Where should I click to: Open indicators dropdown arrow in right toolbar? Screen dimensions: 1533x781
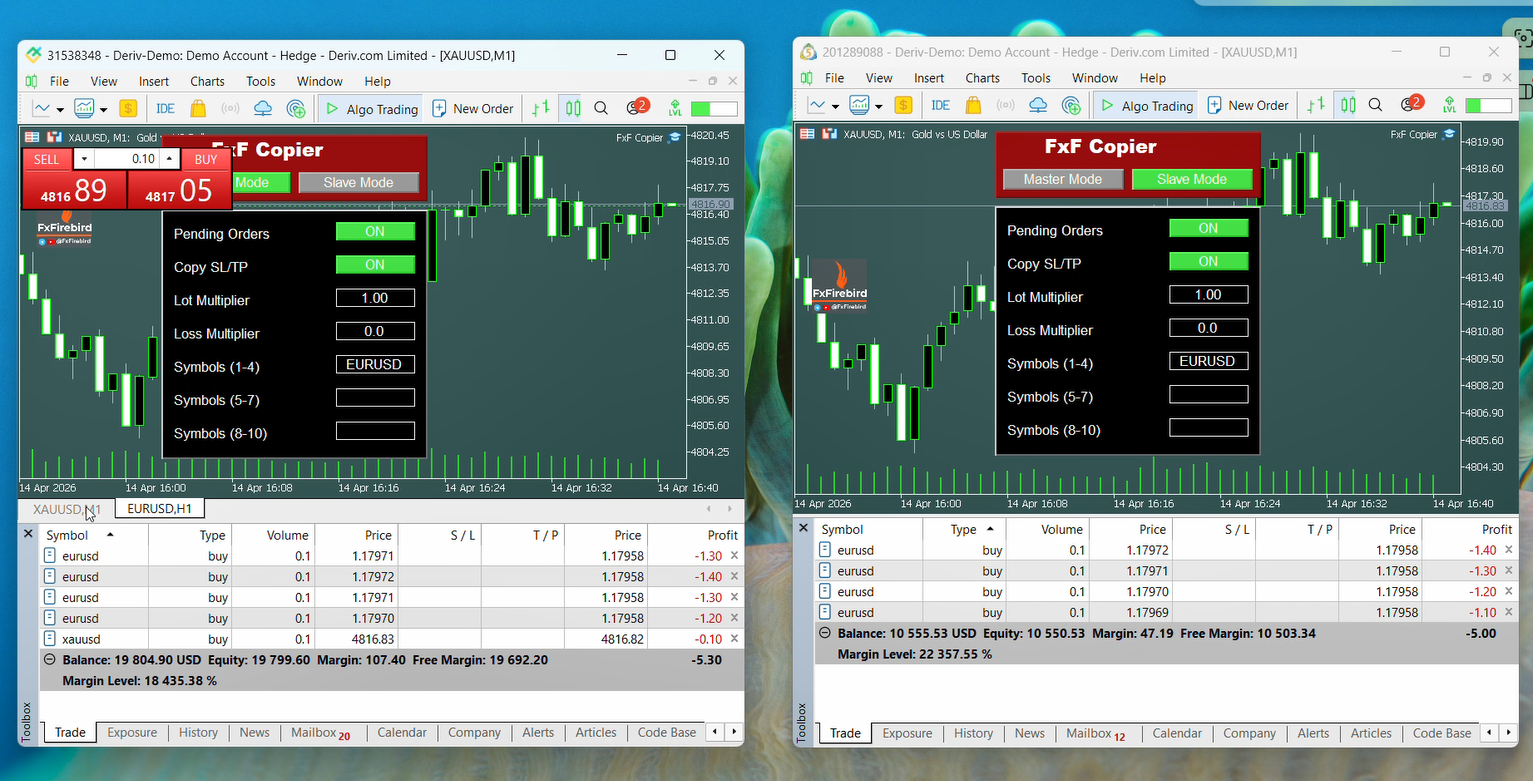[x=878, y=106]
